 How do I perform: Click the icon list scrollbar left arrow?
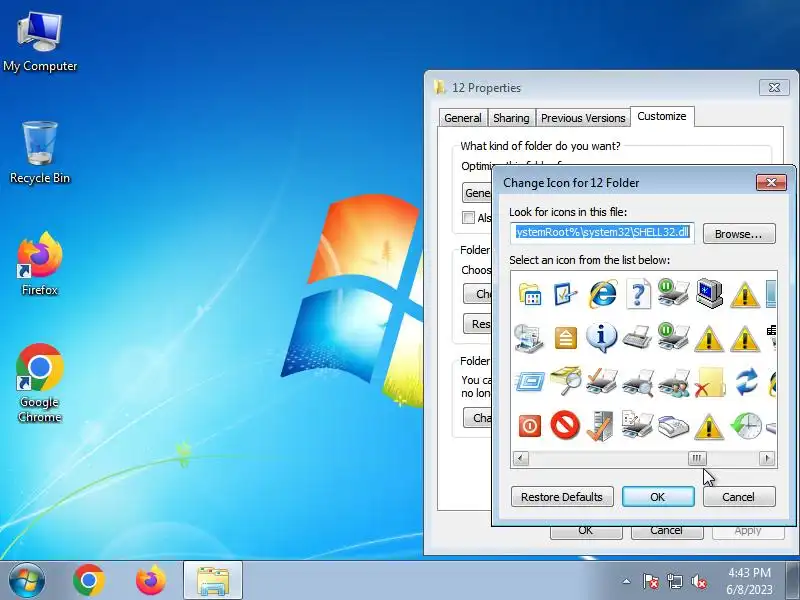[x=520, y=458]
